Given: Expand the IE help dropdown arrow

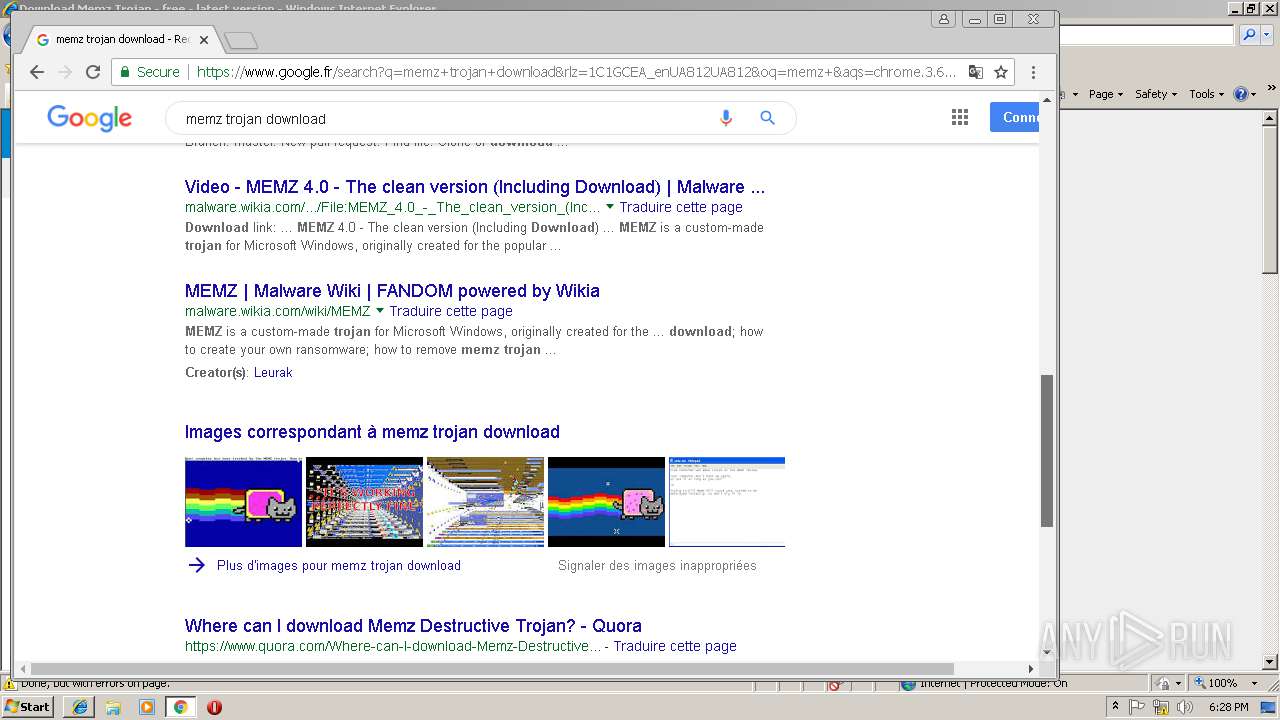Looking at the screenshot, I should coord(1253,94).
